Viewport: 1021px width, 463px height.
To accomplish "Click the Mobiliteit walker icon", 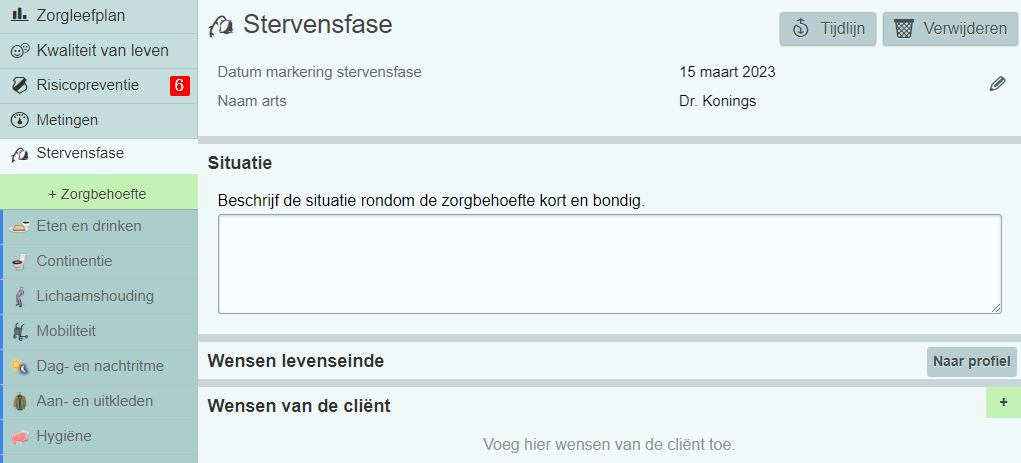I will [x=19, y=331].
